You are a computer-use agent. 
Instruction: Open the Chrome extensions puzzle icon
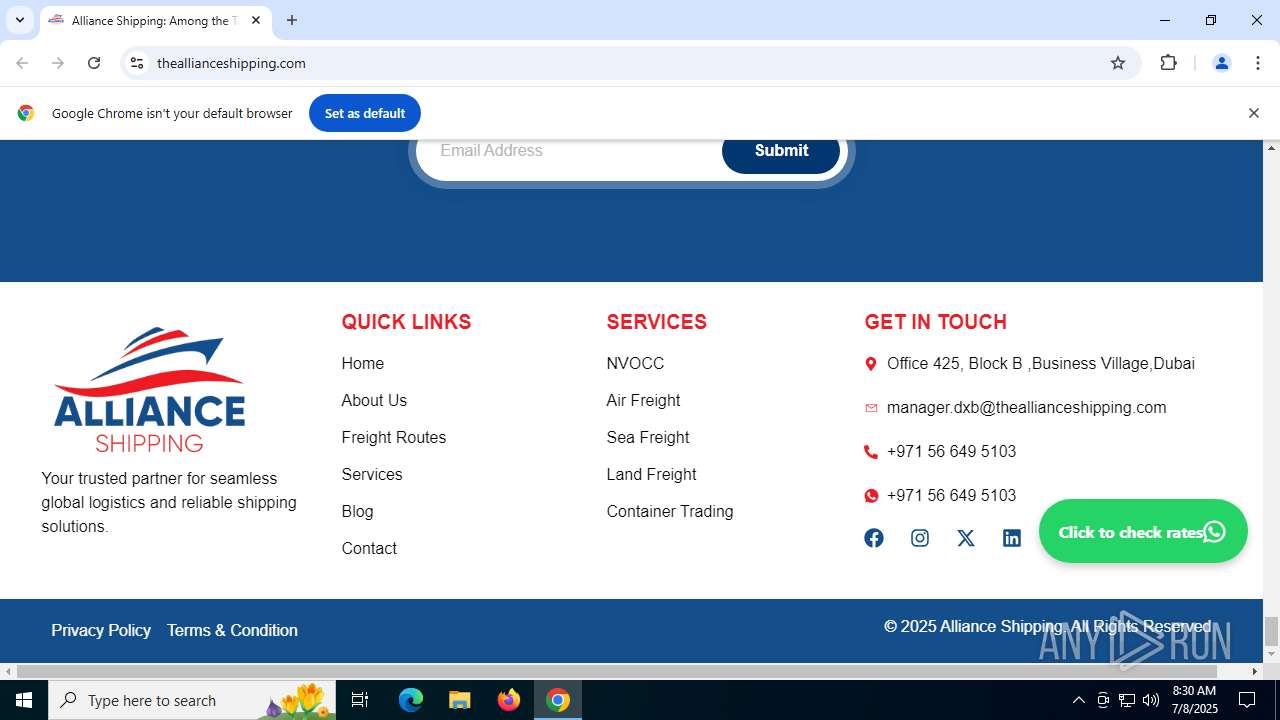click(x=1168, y=63)
